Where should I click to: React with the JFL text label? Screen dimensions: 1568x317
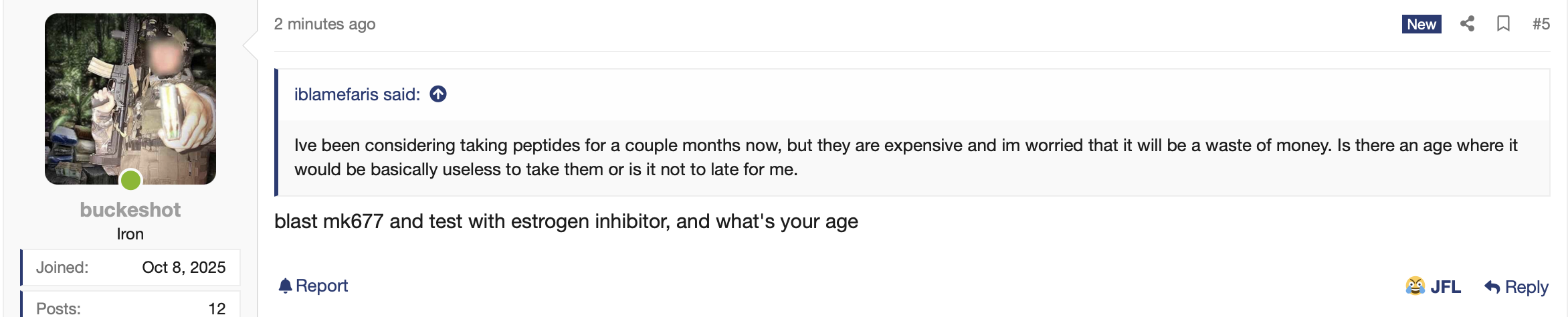coord(1445,287)
